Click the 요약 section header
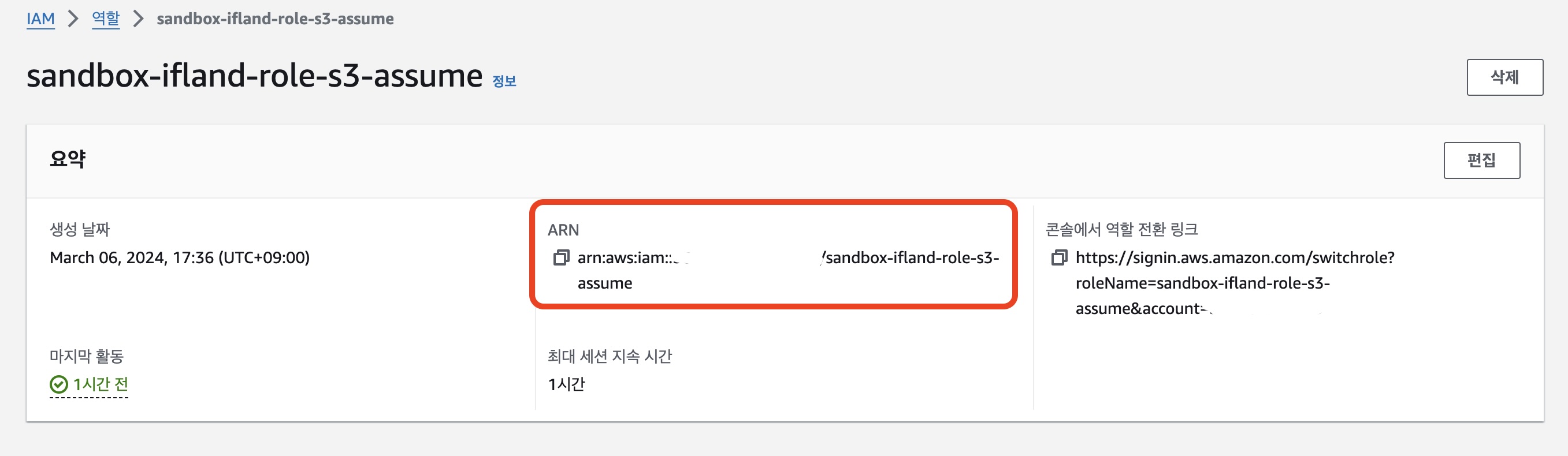 point(68,159)
